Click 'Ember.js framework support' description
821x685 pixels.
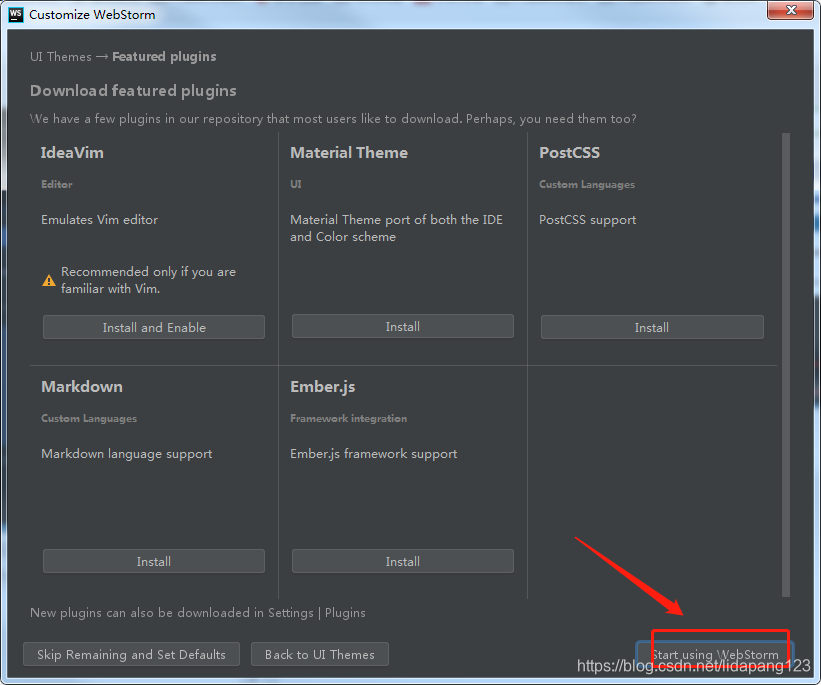pyautogui.click(x=374, y=454)
